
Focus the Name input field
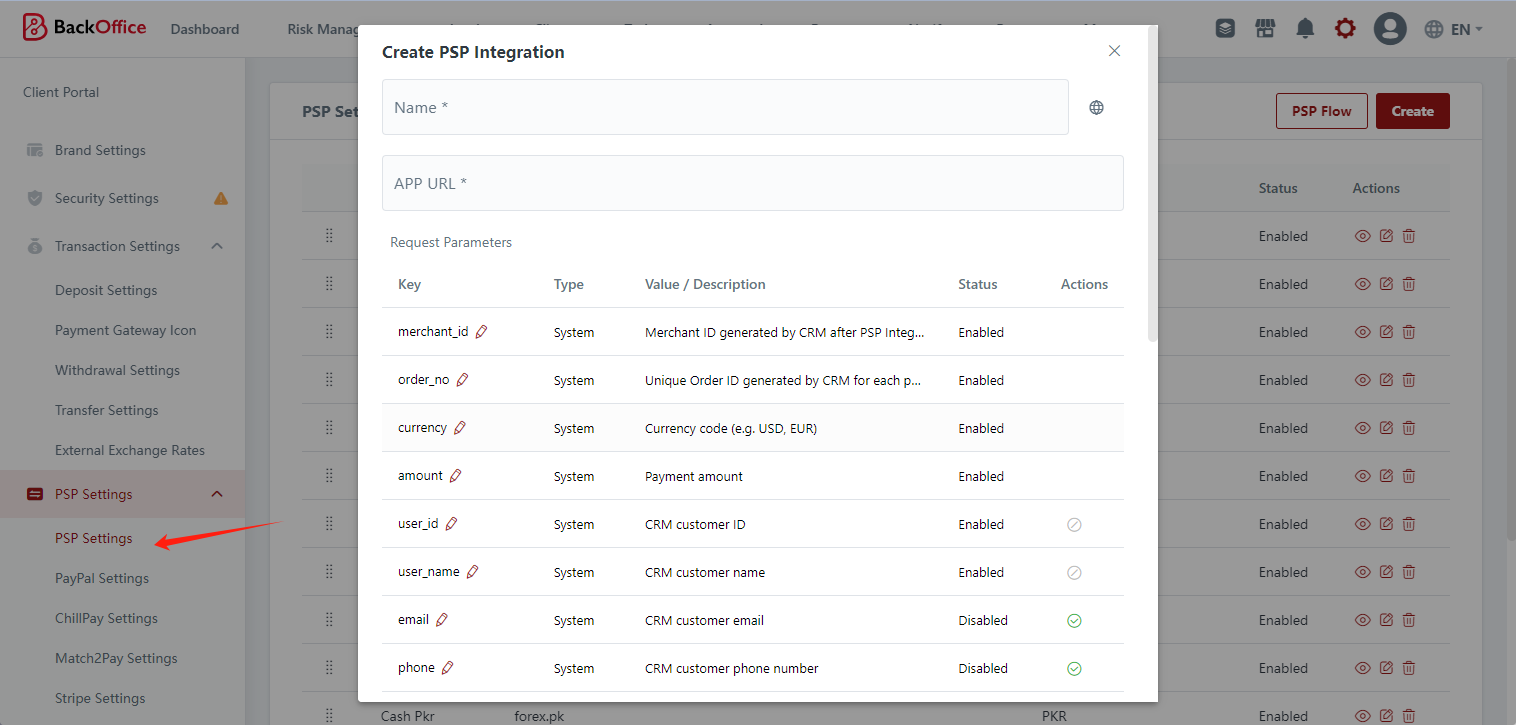(725, 107)
